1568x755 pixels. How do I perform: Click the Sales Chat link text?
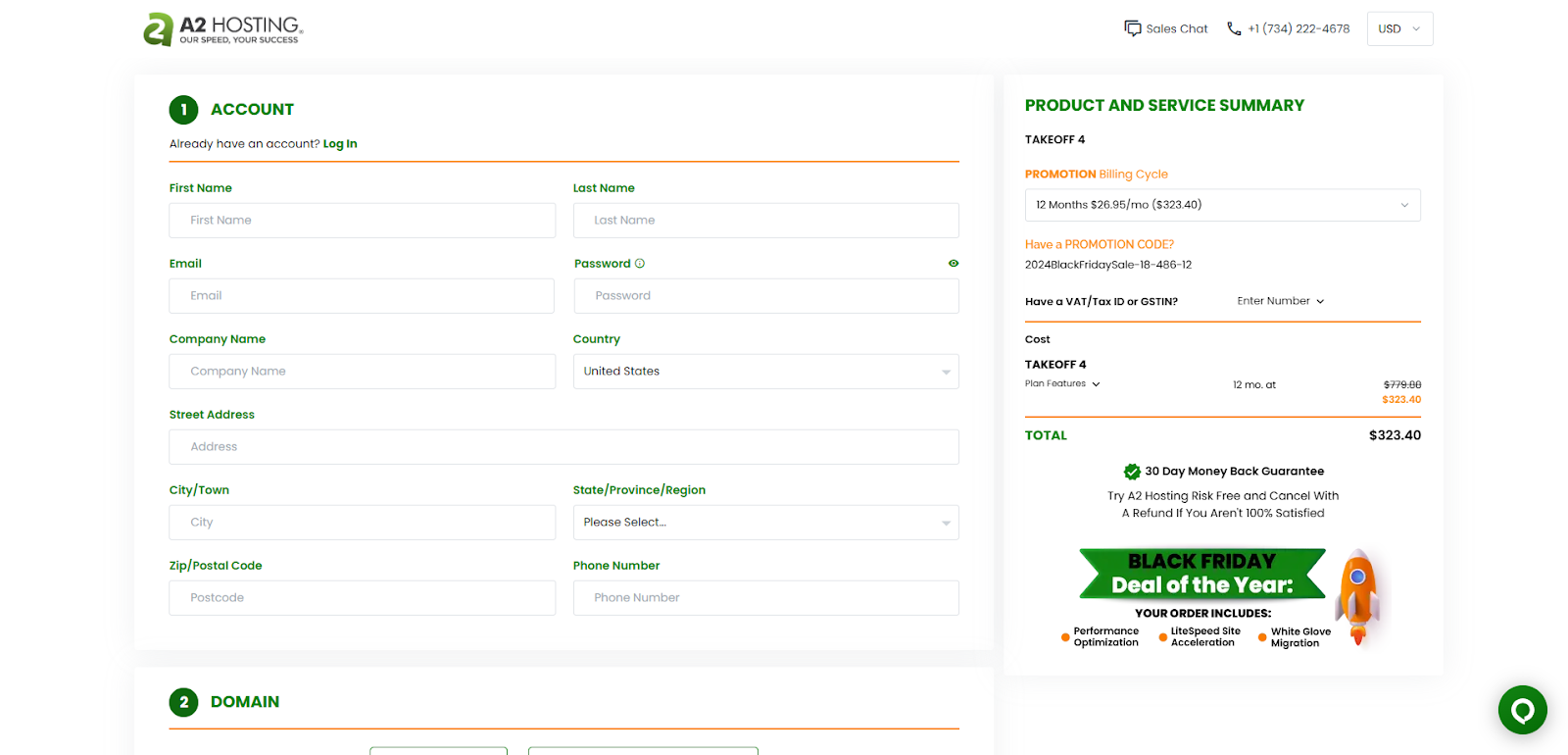tap(1177, 28)
